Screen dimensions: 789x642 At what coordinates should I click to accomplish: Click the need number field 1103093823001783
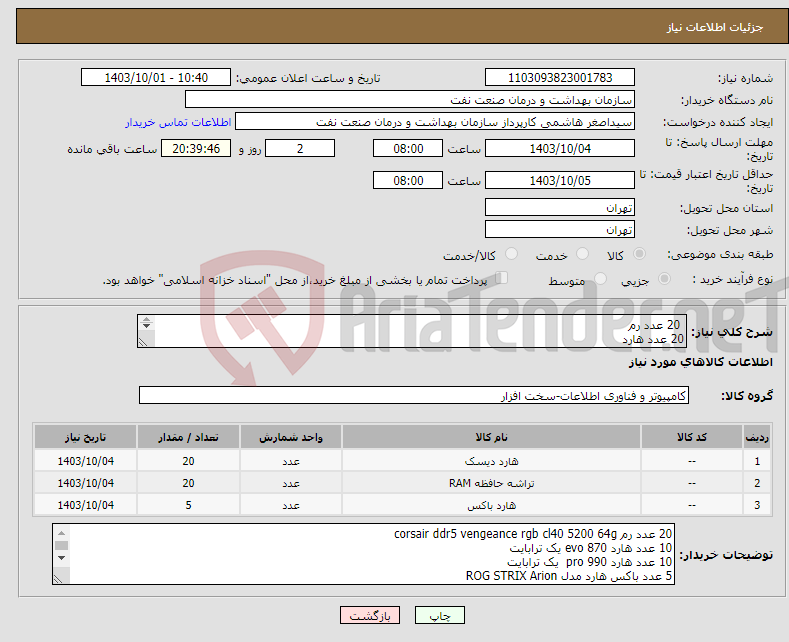pyautogui.click(x=560, y=77)
